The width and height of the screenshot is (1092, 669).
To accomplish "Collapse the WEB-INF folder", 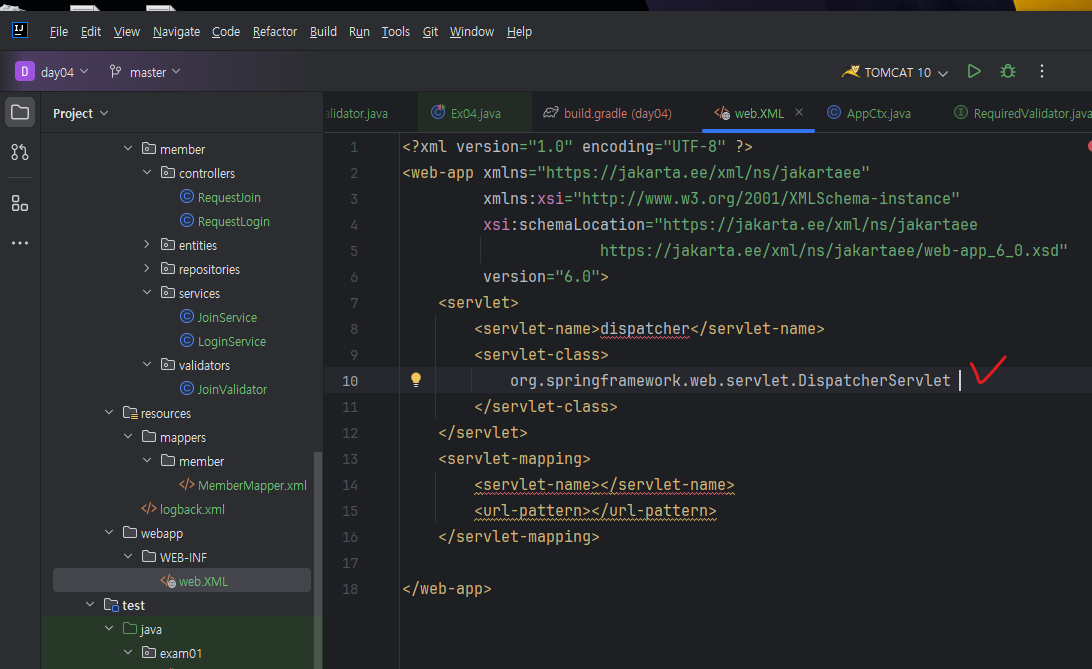I will coord(128,556).
